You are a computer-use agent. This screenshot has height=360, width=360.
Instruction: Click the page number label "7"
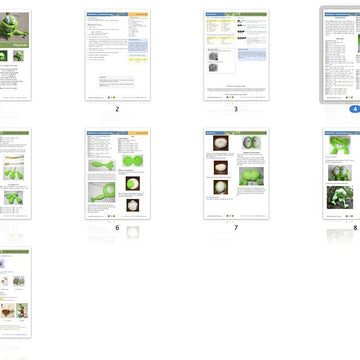(x=236, y=228)
